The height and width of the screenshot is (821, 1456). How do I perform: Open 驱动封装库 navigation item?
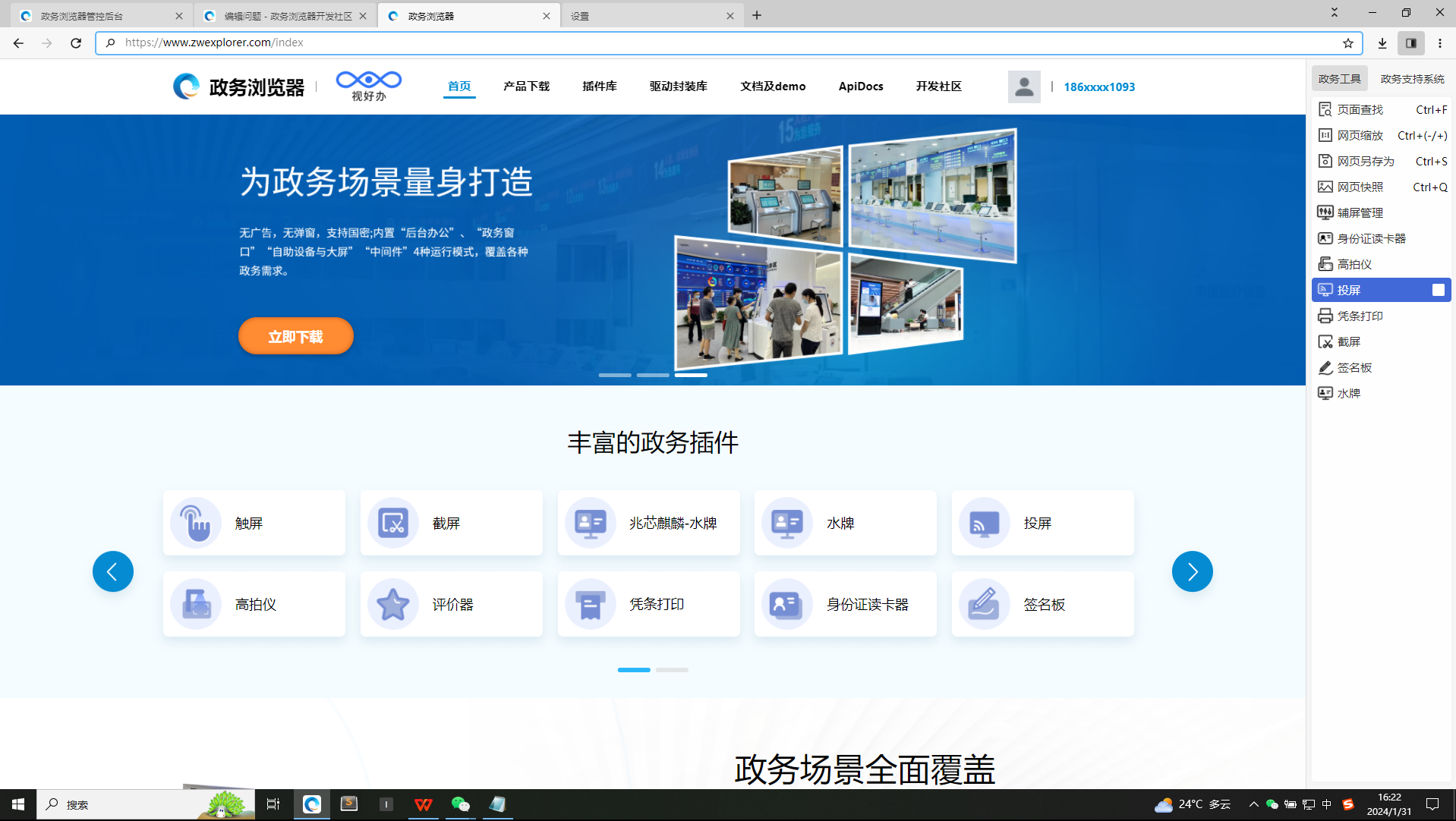pos(679,87)
